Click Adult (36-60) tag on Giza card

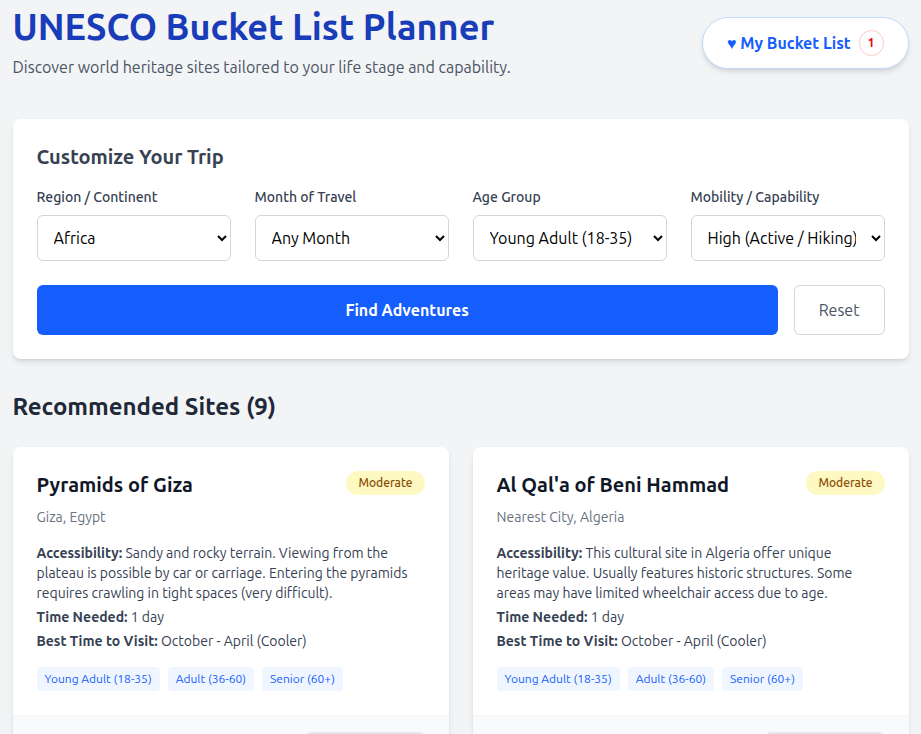211,679
